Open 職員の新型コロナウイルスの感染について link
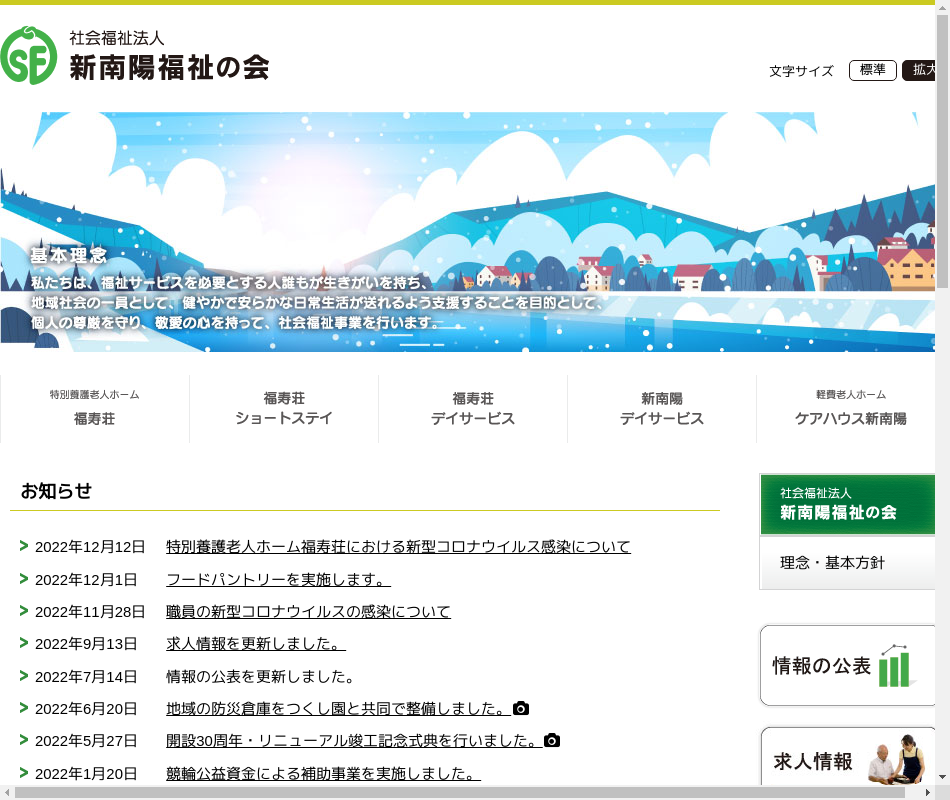 [x=308, y=611]
